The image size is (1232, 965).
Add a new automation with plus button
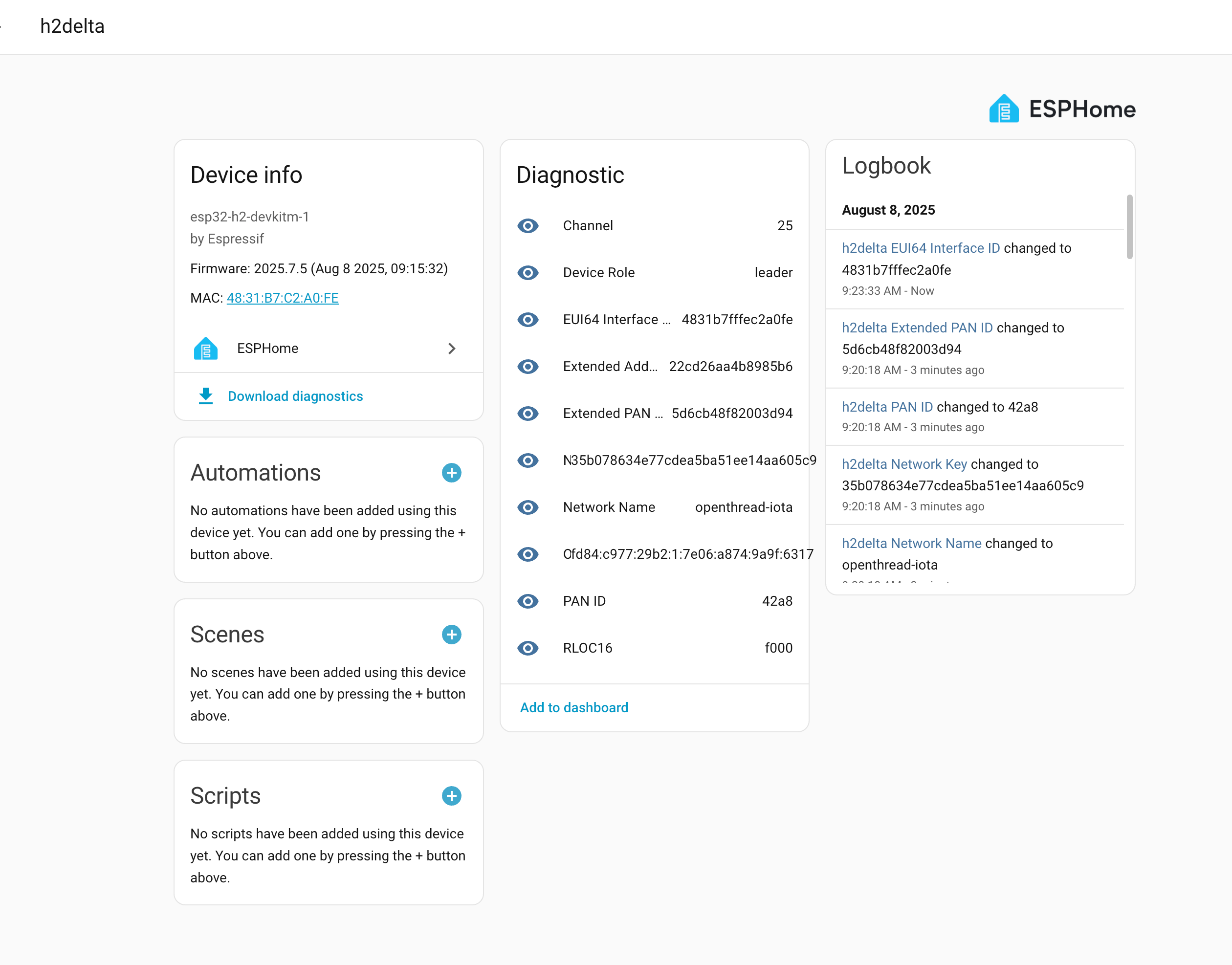[x=451, y=472]
